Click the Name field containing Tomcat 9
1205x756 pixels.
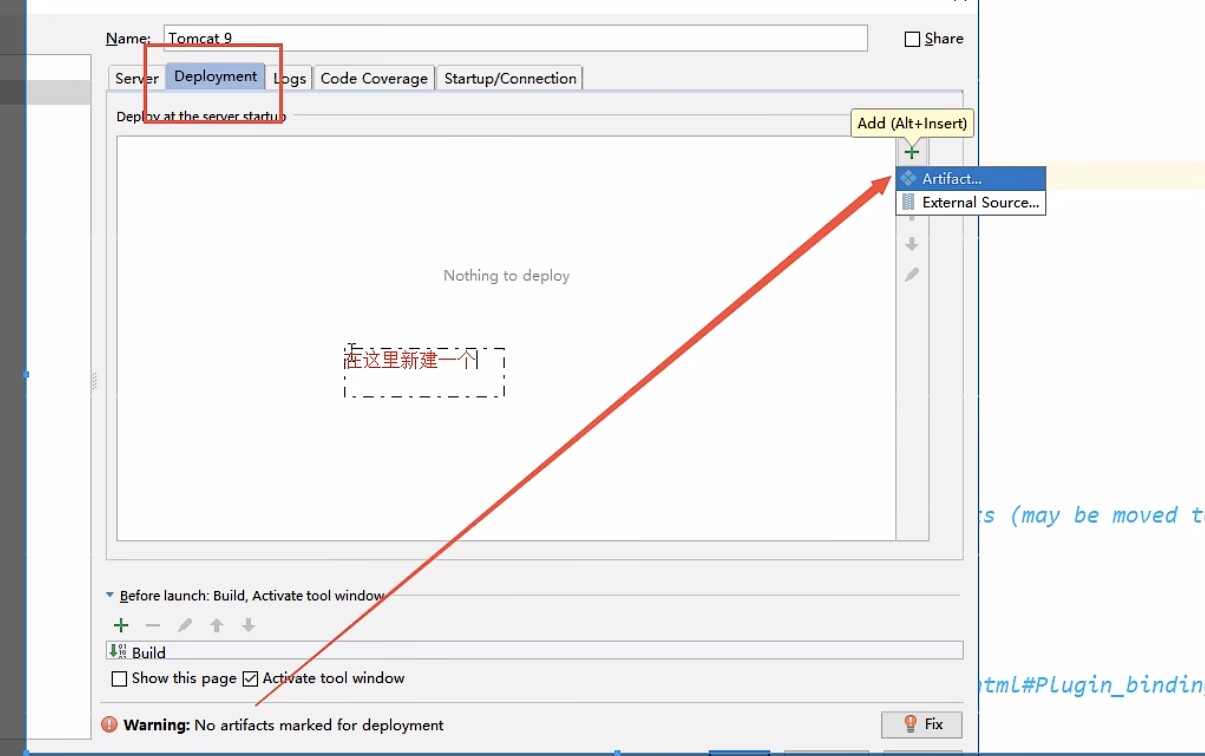pyautogui.click(x=515, y=38)
